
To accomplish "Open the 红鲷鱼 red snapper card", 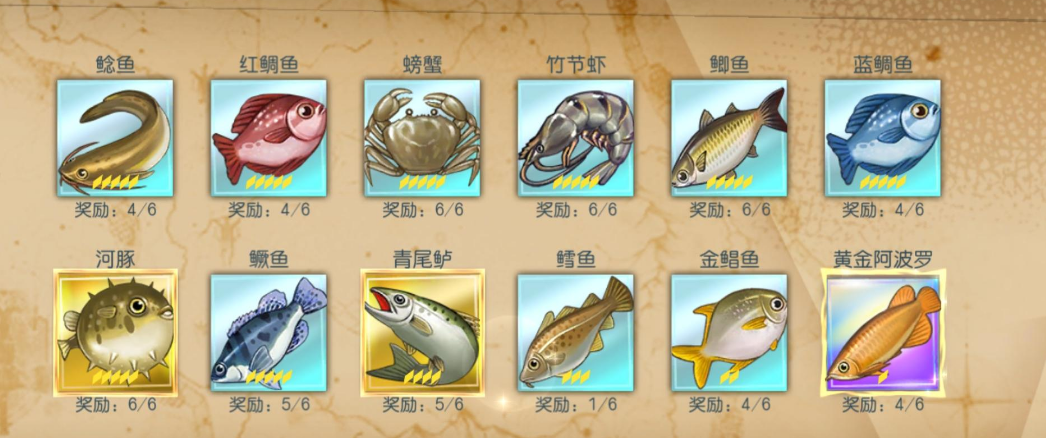I will pos(269,138).
